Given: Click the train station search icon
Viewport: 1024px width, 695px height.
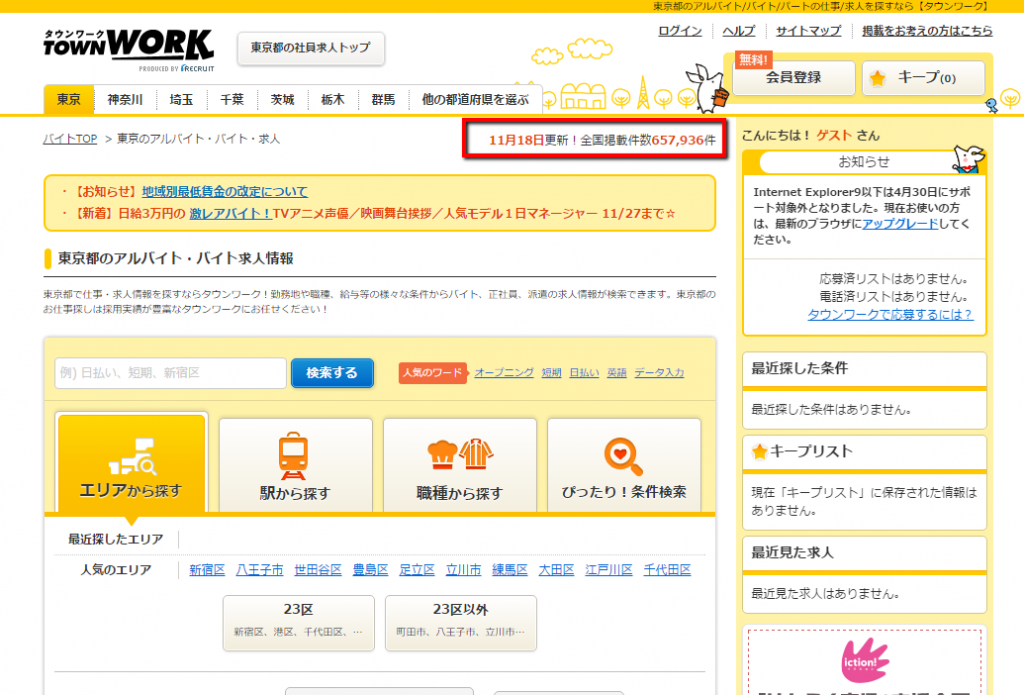Looking at the screenshot, I should 293,455.
